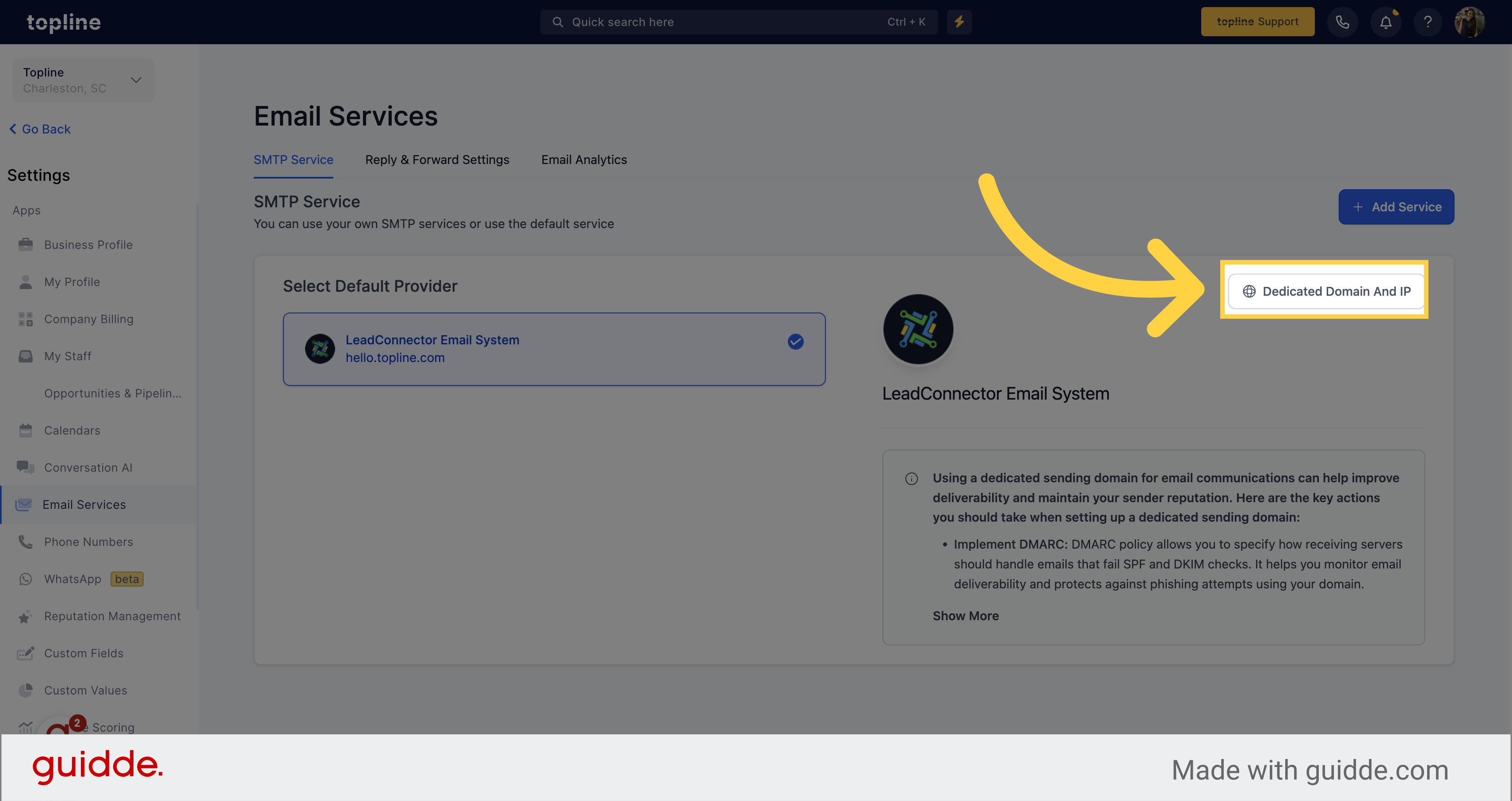Open the Email Analytics tab

click(x=584, y=160)
